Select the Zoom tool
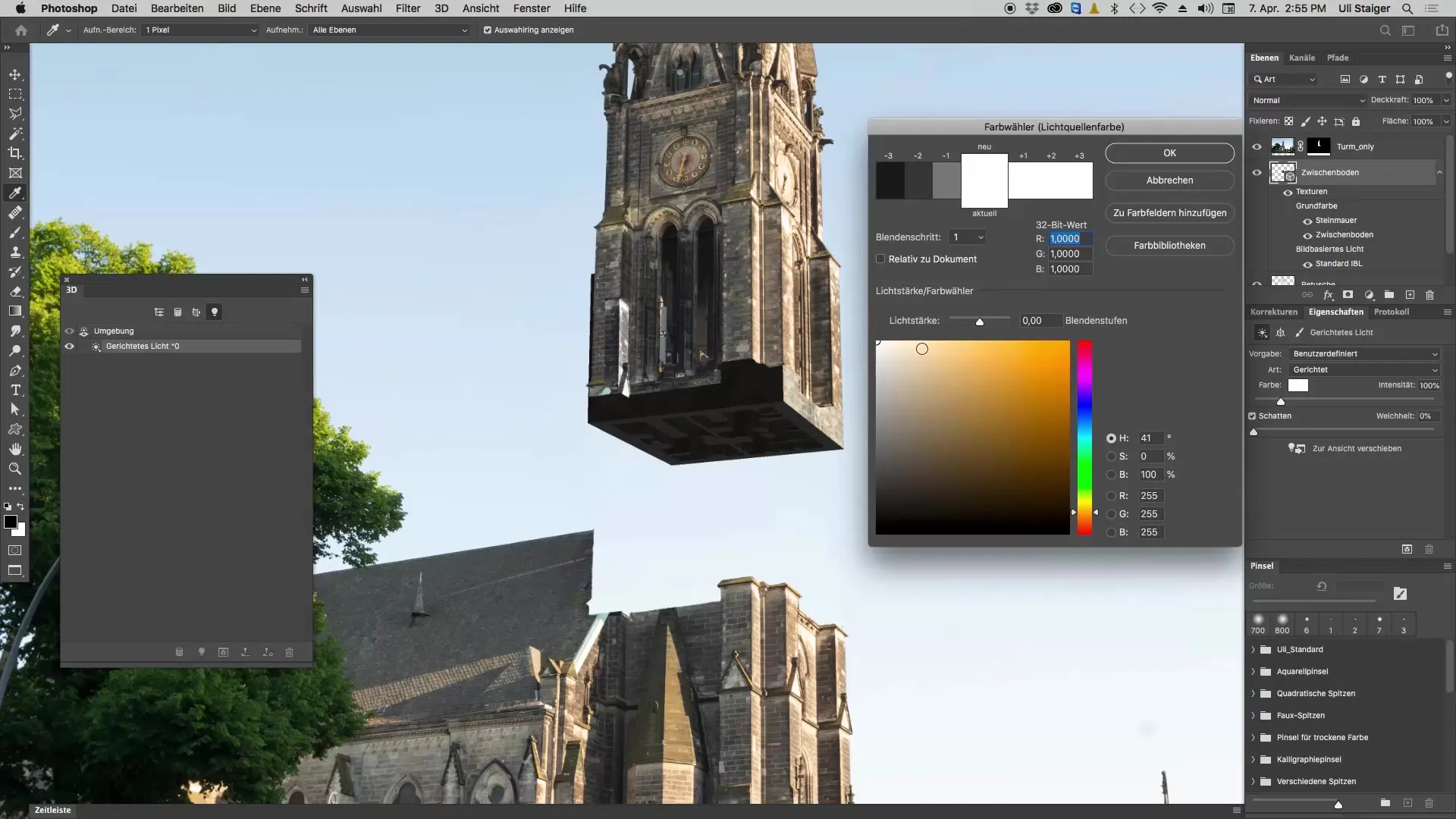Image resolution: width=1456 pixels, height=819 pixels. pos(15,469)
